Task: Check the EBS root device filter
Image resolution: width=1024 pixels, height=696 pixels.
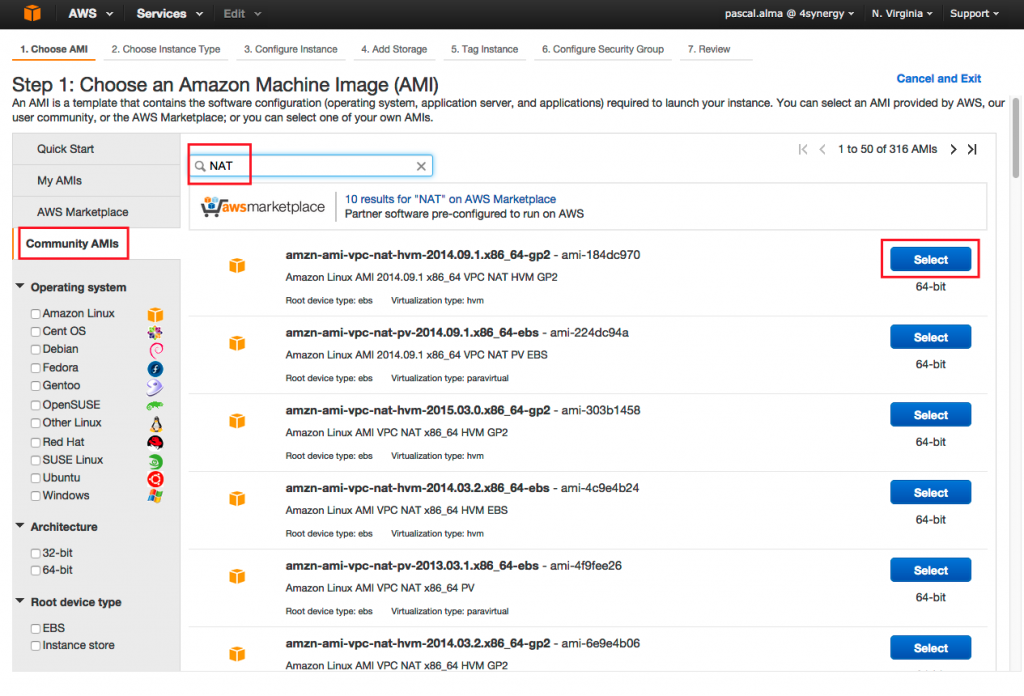Action: point(36,629)
